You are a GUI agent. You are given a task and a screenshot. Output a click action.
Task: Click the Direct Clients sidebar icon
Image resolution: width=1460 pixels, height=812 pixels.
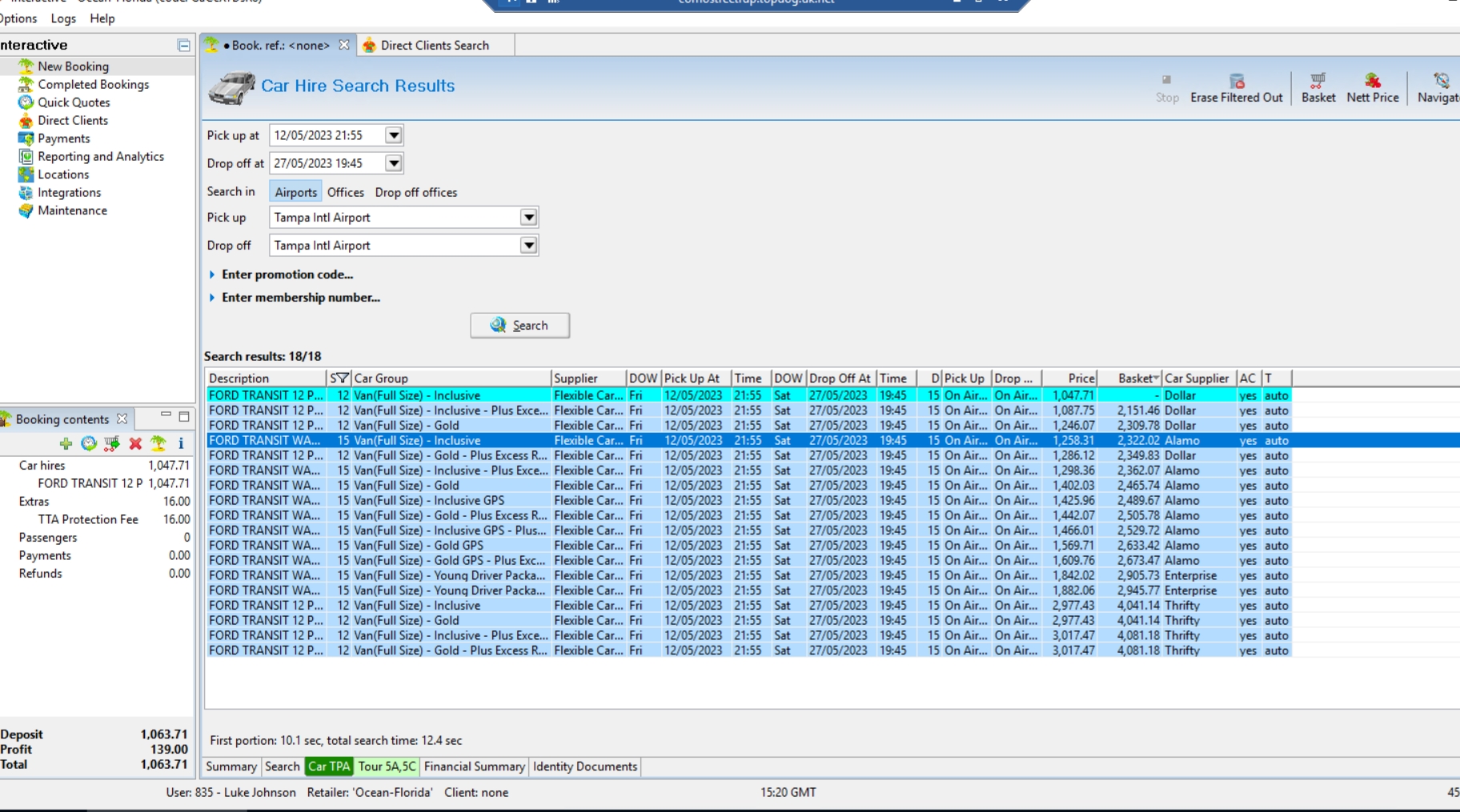pyautogui.click(x=26, y=121)
